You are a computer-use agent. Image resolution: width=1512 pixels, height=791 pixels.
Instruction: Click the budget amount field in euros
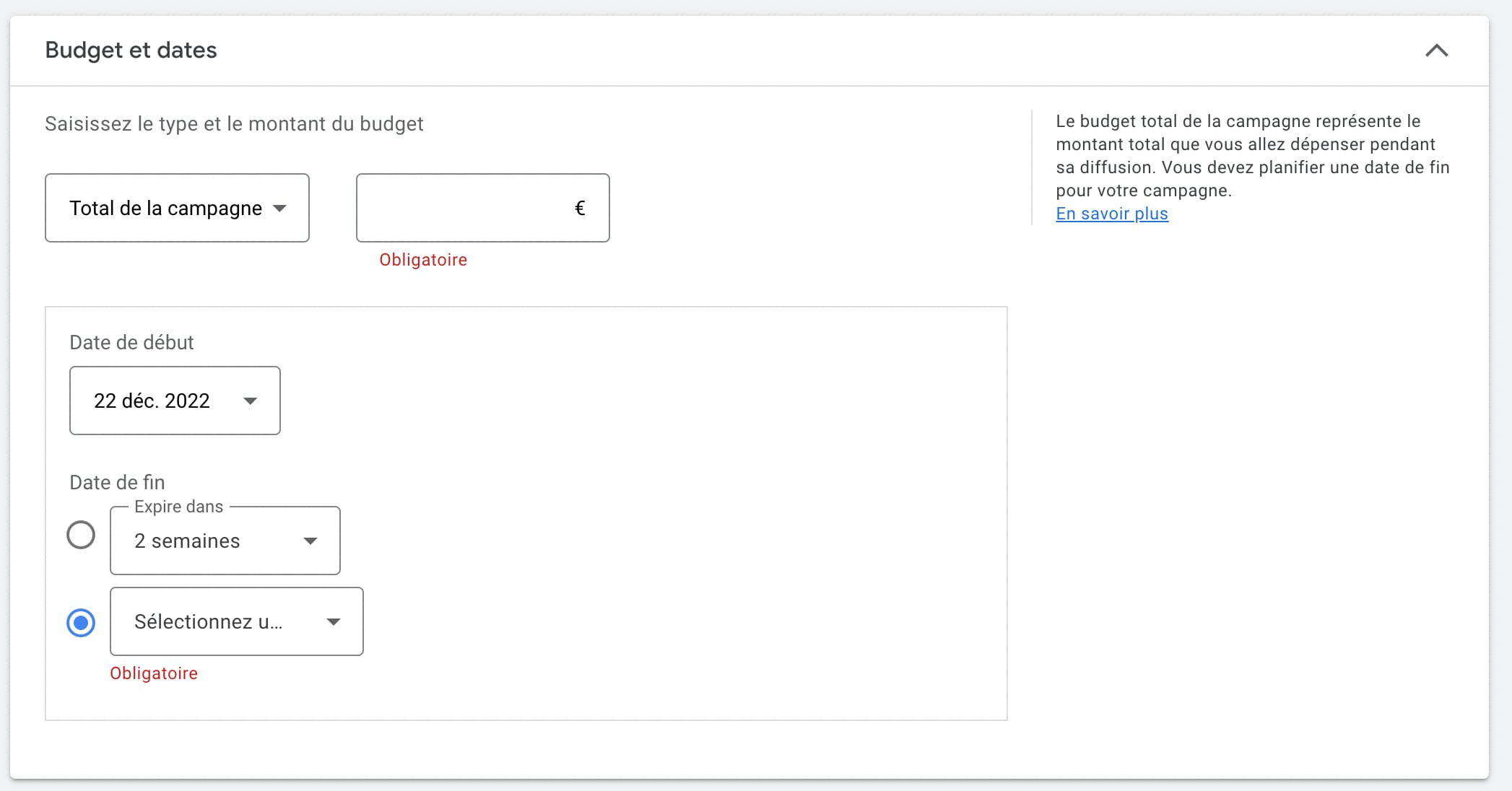click(x=482, y=208)
